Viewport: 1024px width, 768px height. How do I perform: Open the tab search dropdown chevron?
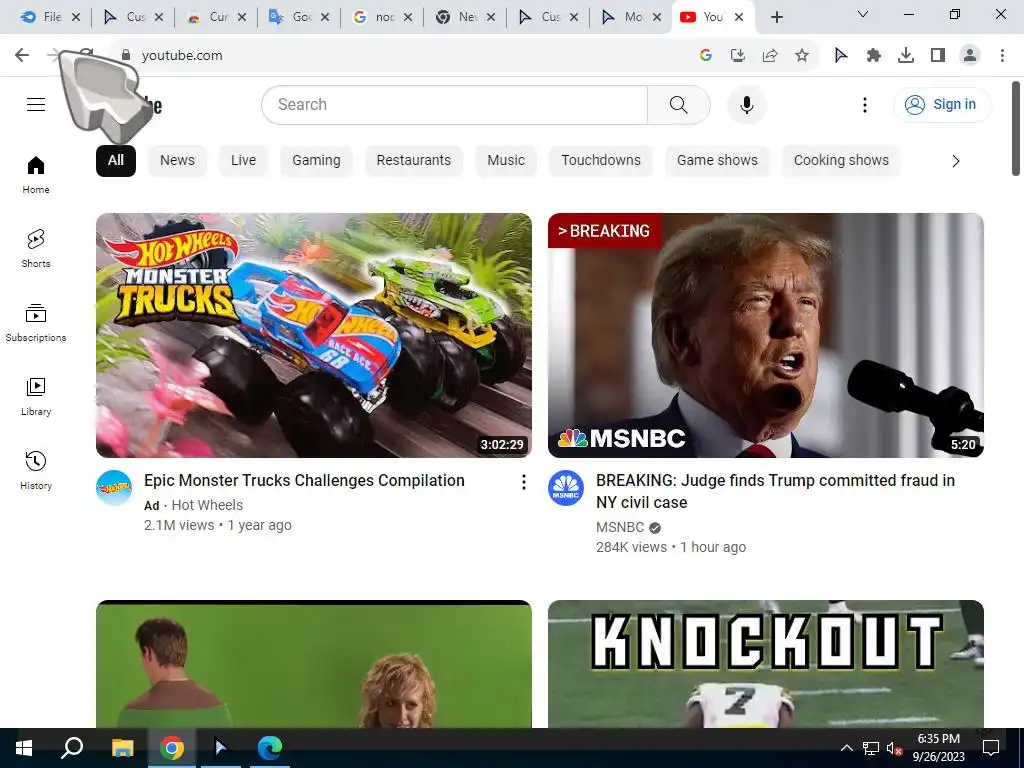(x=862, y=14)
